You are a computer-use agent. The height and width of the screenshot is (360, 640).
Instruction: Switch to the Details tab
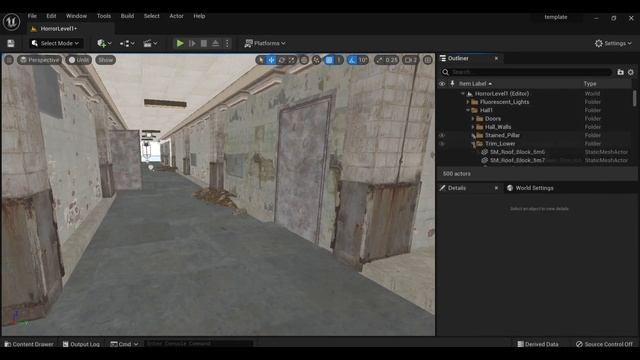click(456, 188)
